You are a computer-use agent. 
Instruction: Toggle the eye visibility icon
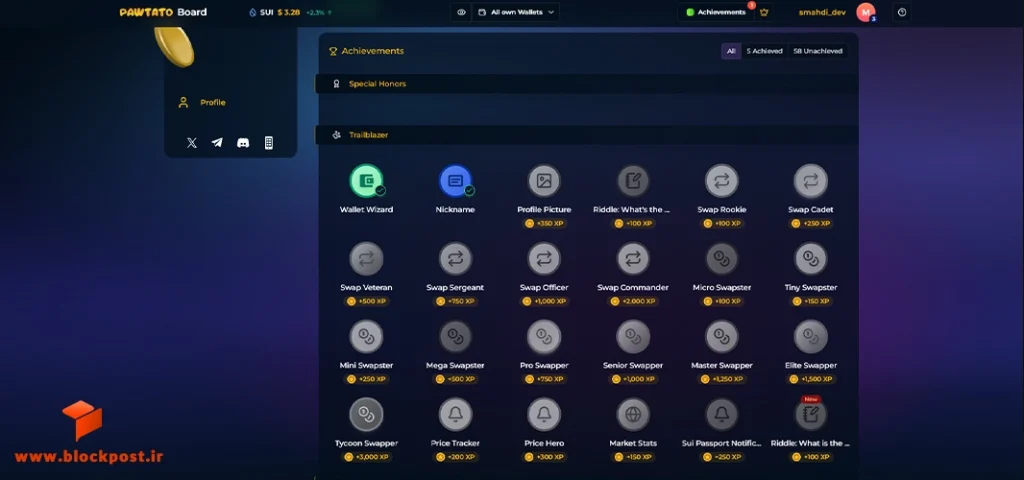tap(461, 12)
